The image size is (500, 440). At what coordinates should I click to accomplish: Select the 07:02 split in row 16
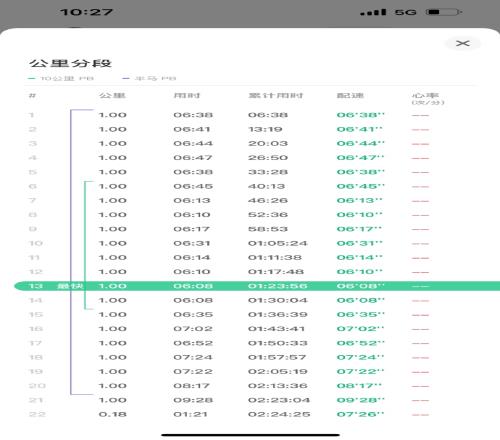point(193,329)
